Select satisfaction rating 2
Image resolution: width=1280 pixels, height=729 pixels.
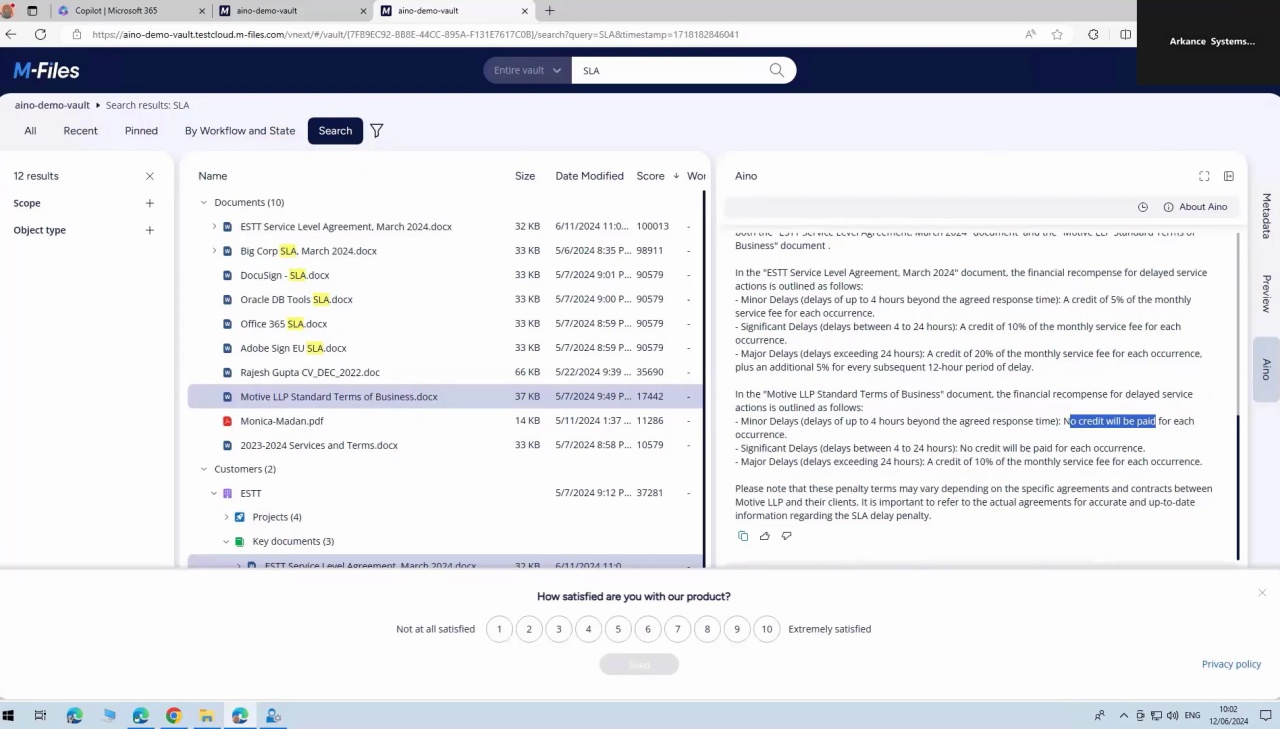pyautogui.click(x=529, y=629)
